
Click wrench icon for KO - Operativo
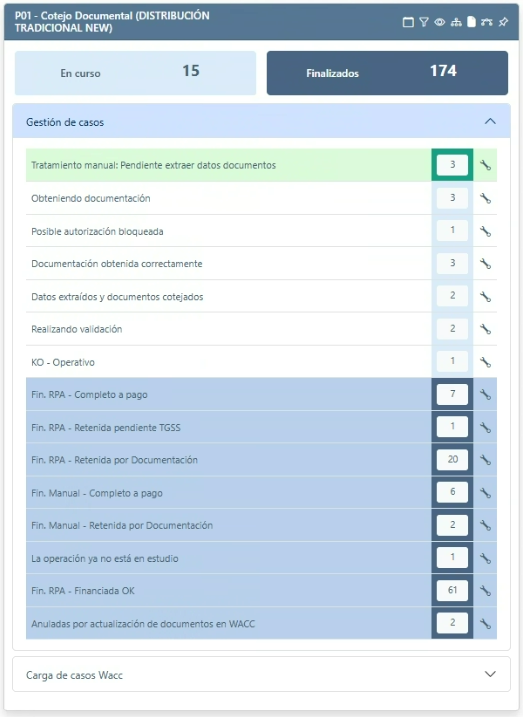tap(486, 363)
